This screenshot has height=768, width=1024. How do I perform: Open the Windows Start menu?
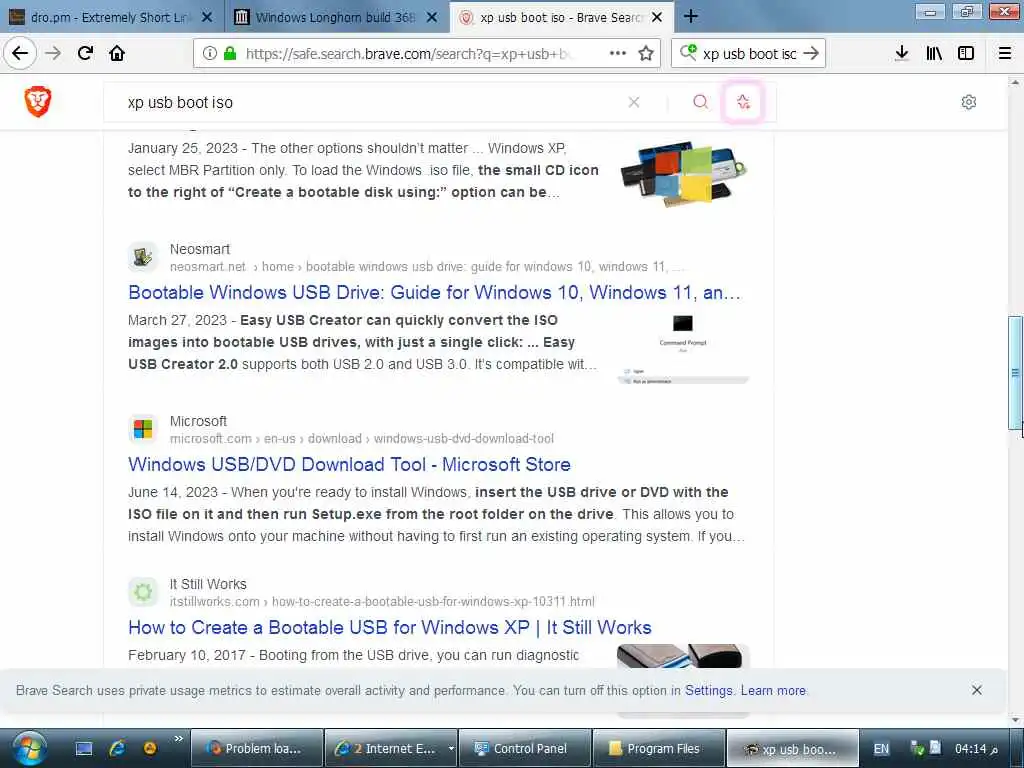pos(29,748)
